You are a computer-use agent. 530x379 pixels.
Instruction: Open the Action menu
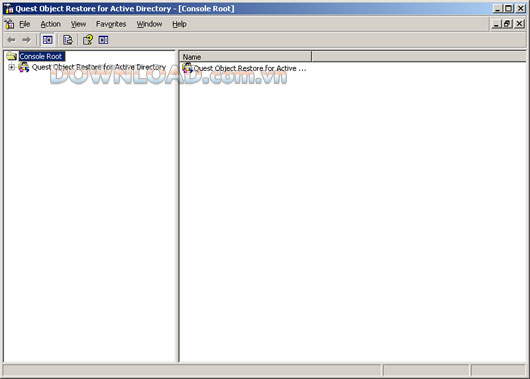[51, 24]
